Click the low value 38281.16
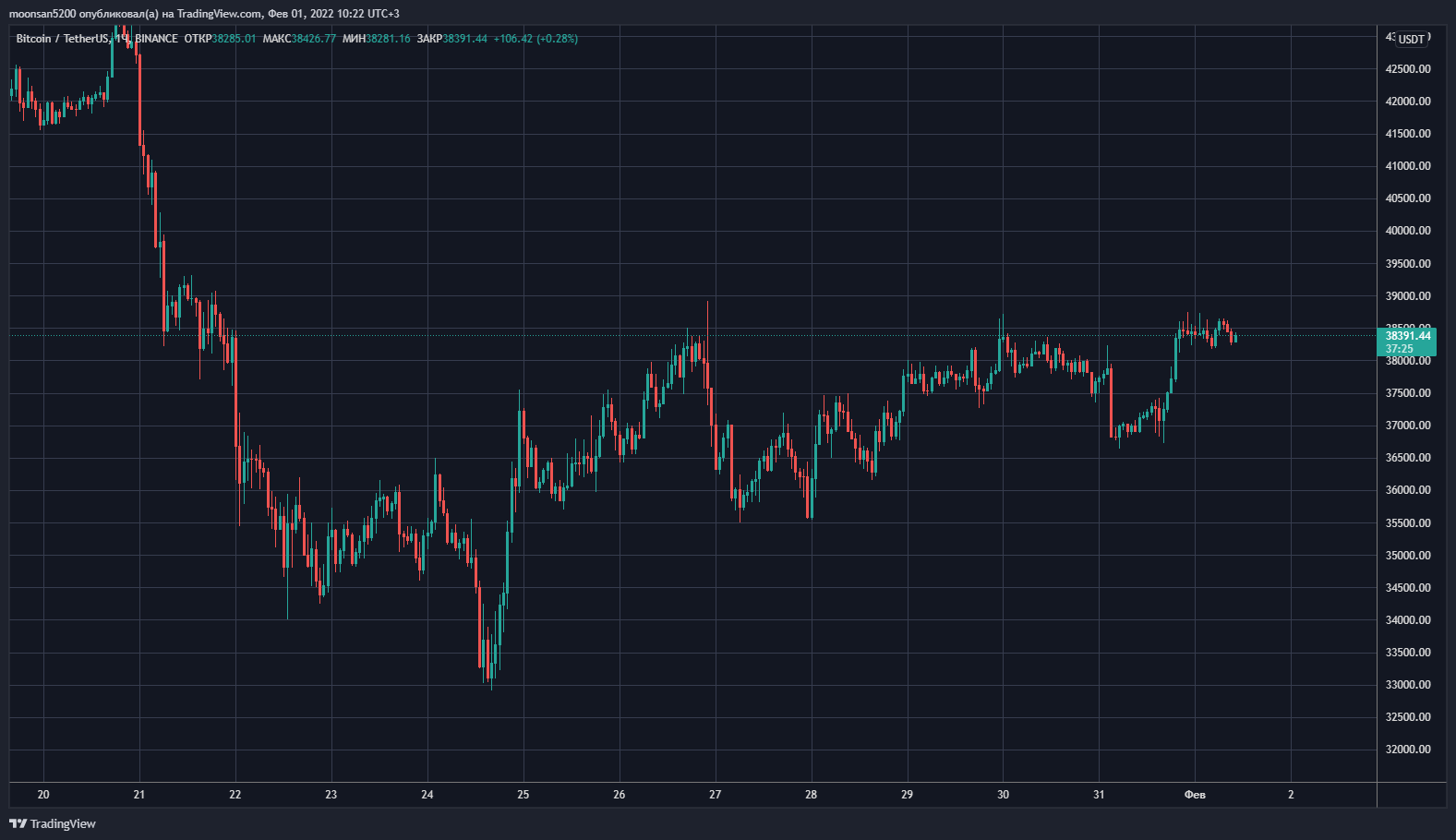This screenshot has height=840, width=1456. (388, 39)
